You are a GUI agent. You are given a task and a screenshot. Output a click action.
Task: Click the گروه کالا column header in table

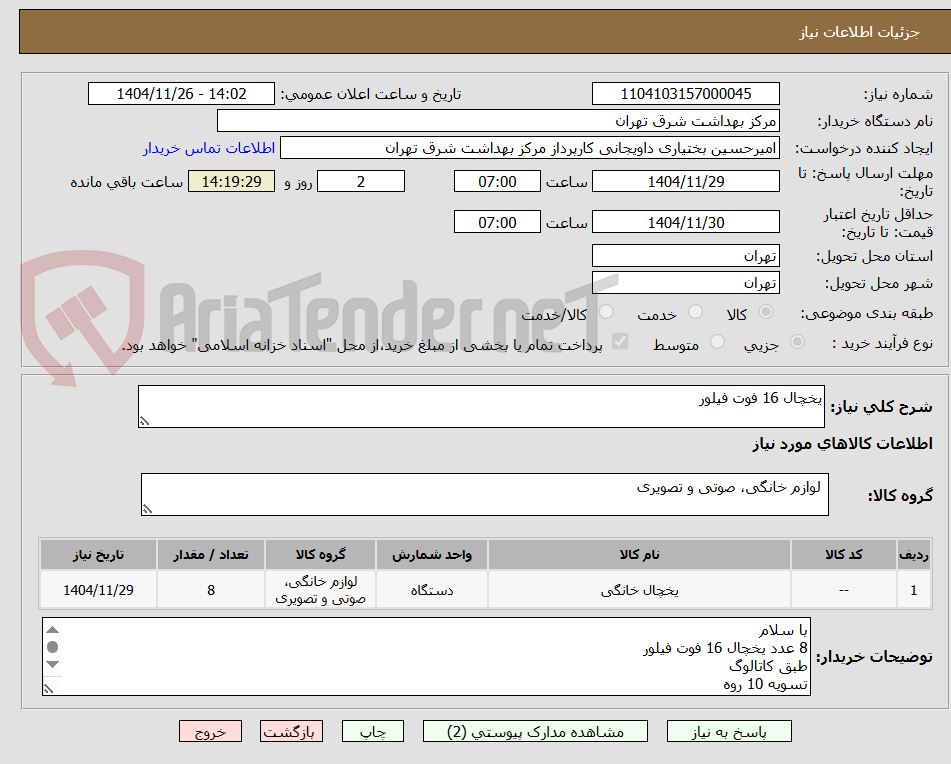(320, 555)
